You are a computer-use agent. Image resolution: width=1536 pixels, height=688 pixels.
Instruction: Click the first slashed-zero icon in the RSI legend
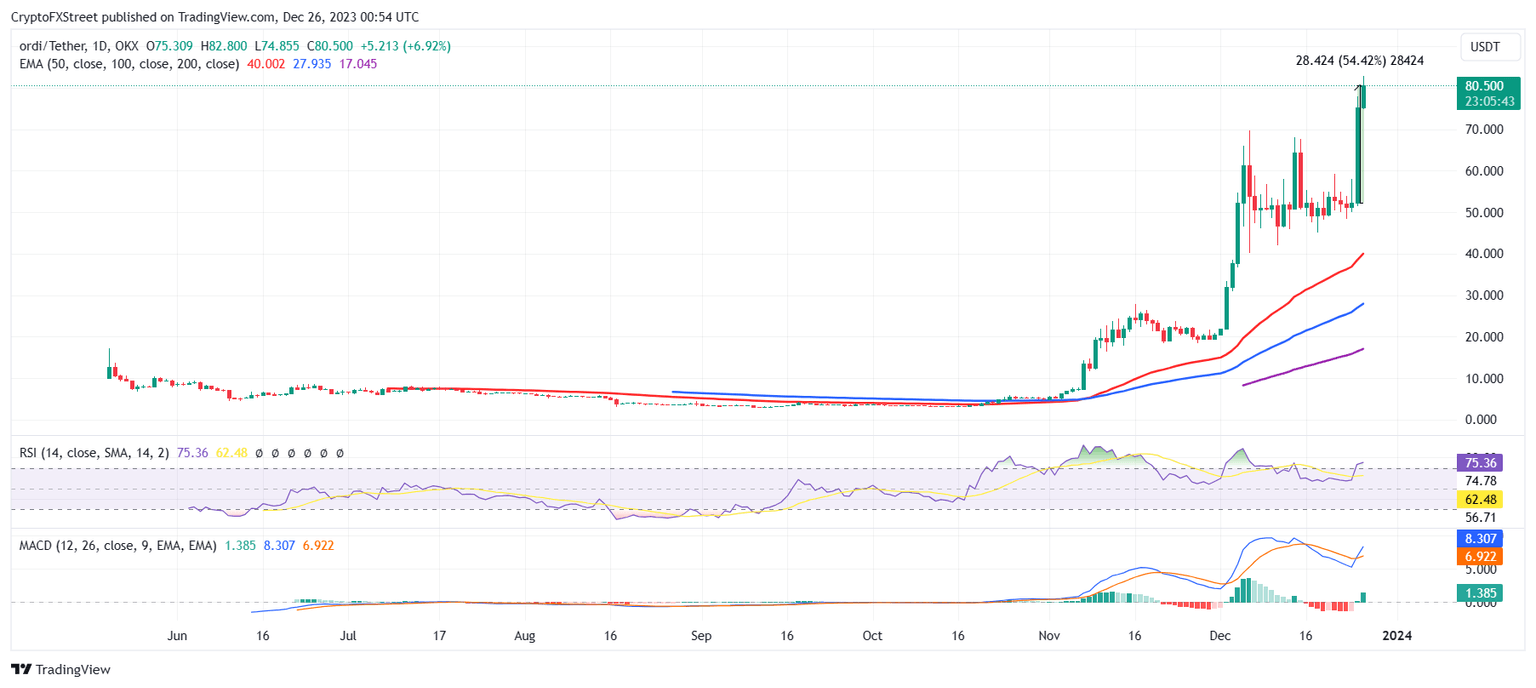pyautogui.click(x=259, y=453)
